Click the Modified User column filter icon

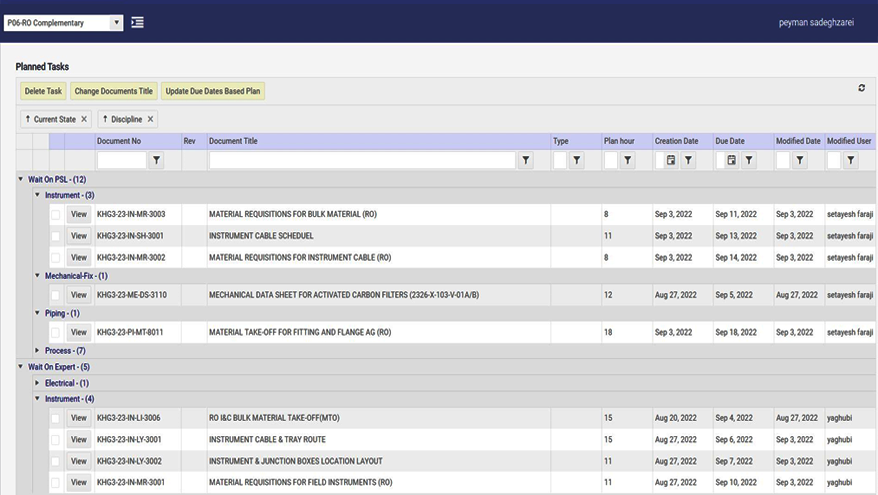[850, 160]
